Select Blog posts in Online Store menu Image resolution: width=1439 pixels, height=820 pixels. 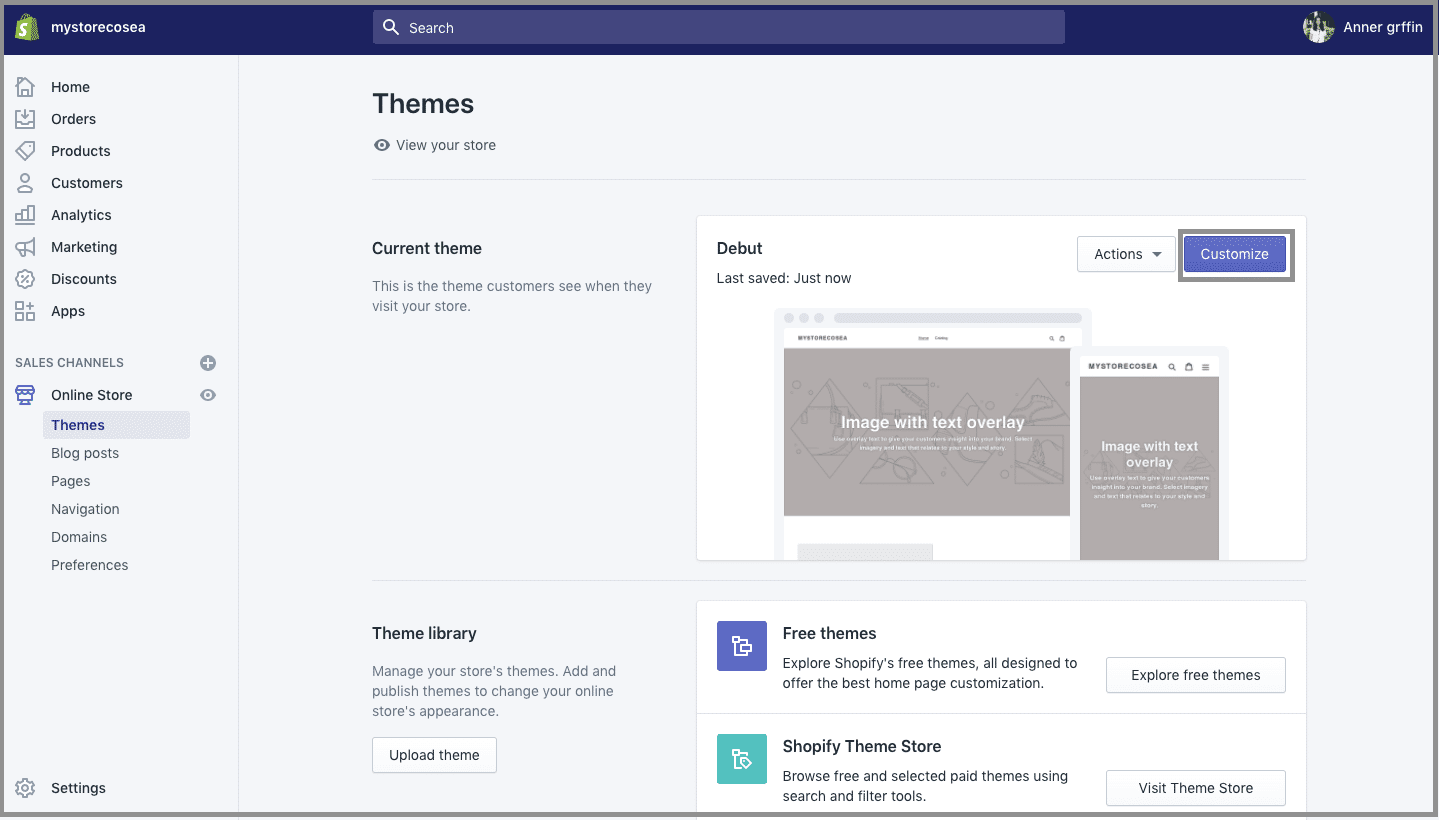click(85, 453)
